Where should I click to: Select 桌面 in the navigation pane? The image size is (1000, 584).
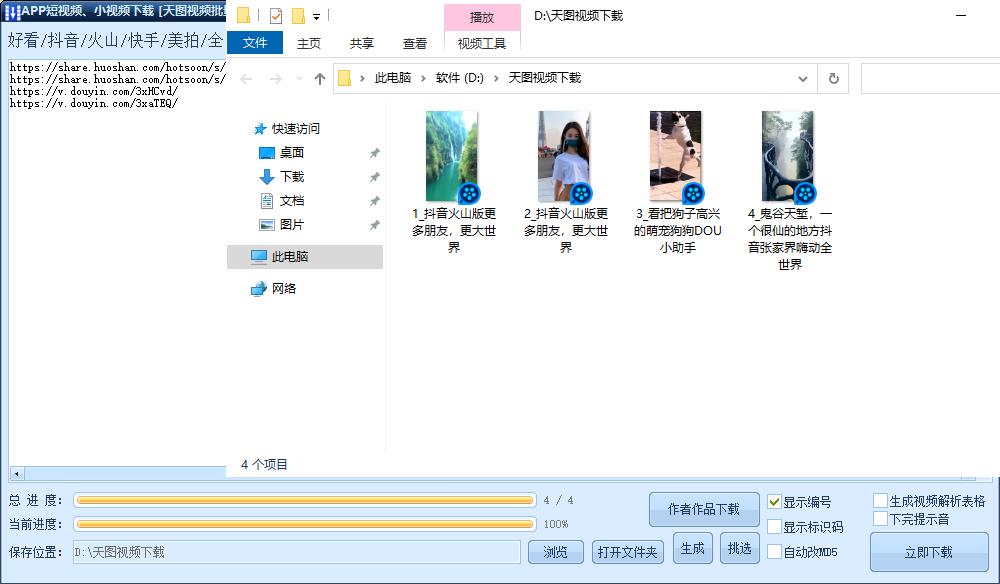(x=291, y=153)
